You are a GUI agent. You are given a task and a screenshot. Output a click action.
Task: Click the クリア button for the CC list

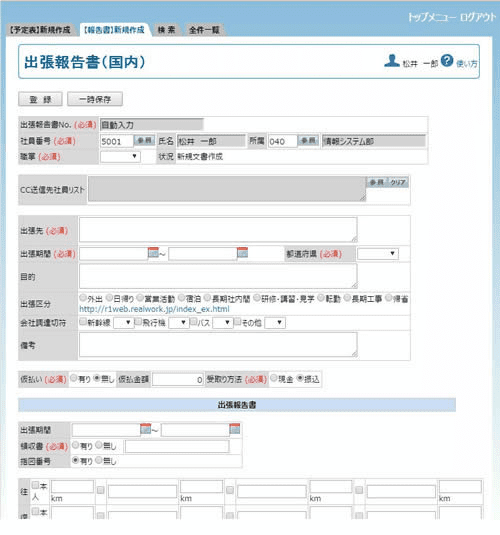(x=398, y=182)
